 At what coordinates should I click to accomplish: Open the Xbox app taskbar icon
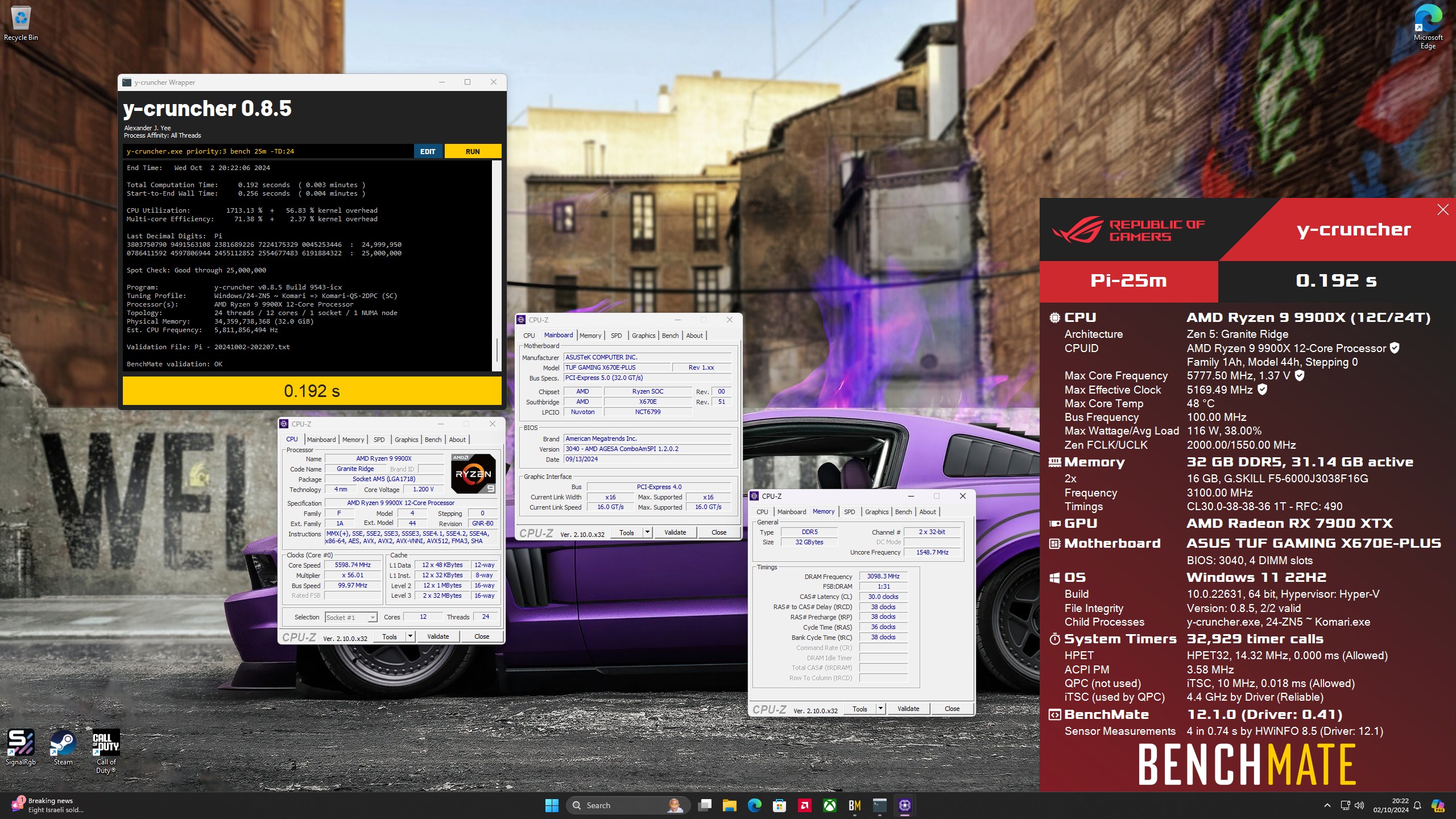pyautogui.click(x=830, y=805)
